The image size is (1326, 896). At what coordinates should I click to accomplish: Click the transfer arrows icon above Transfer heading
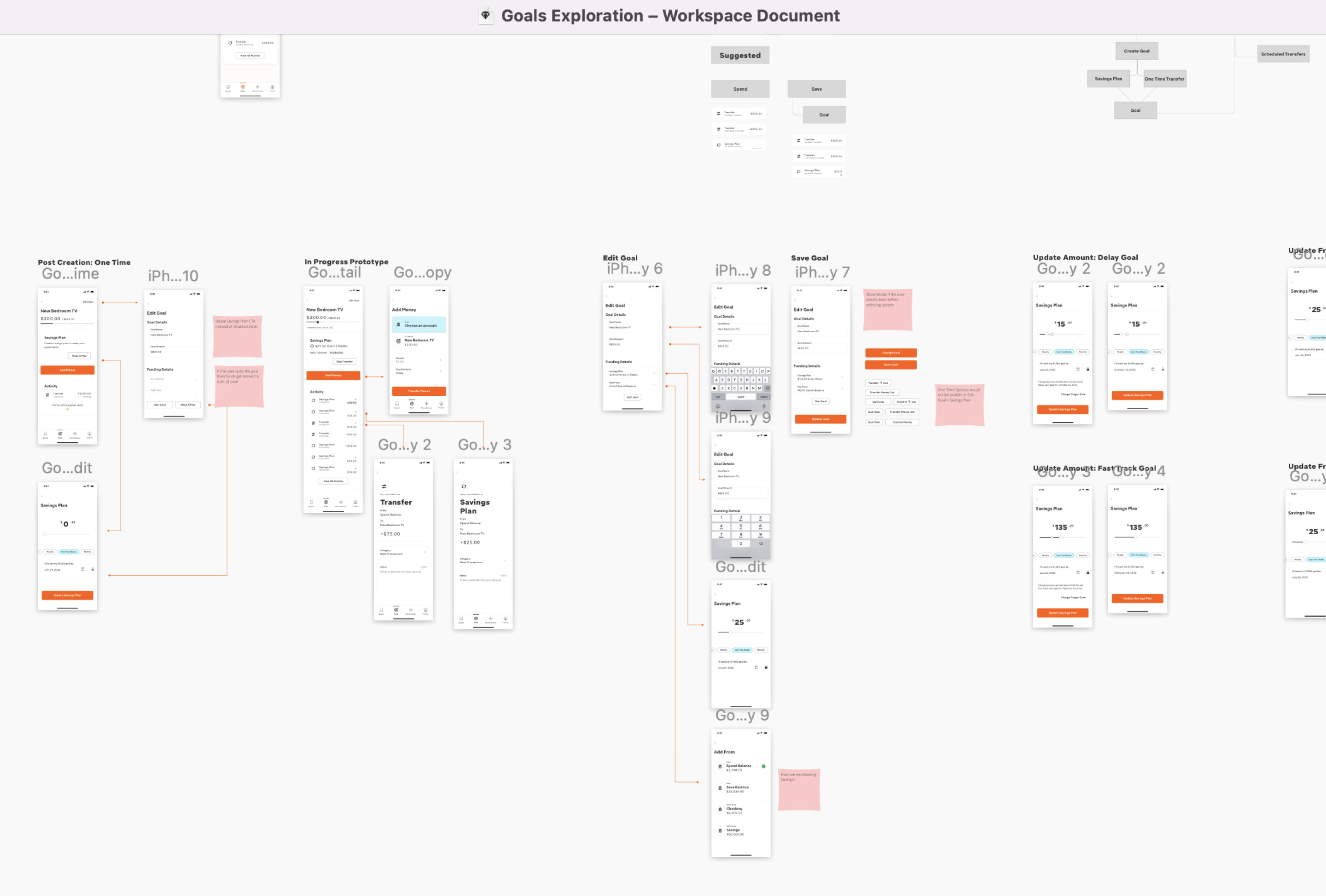coord(384,486)
